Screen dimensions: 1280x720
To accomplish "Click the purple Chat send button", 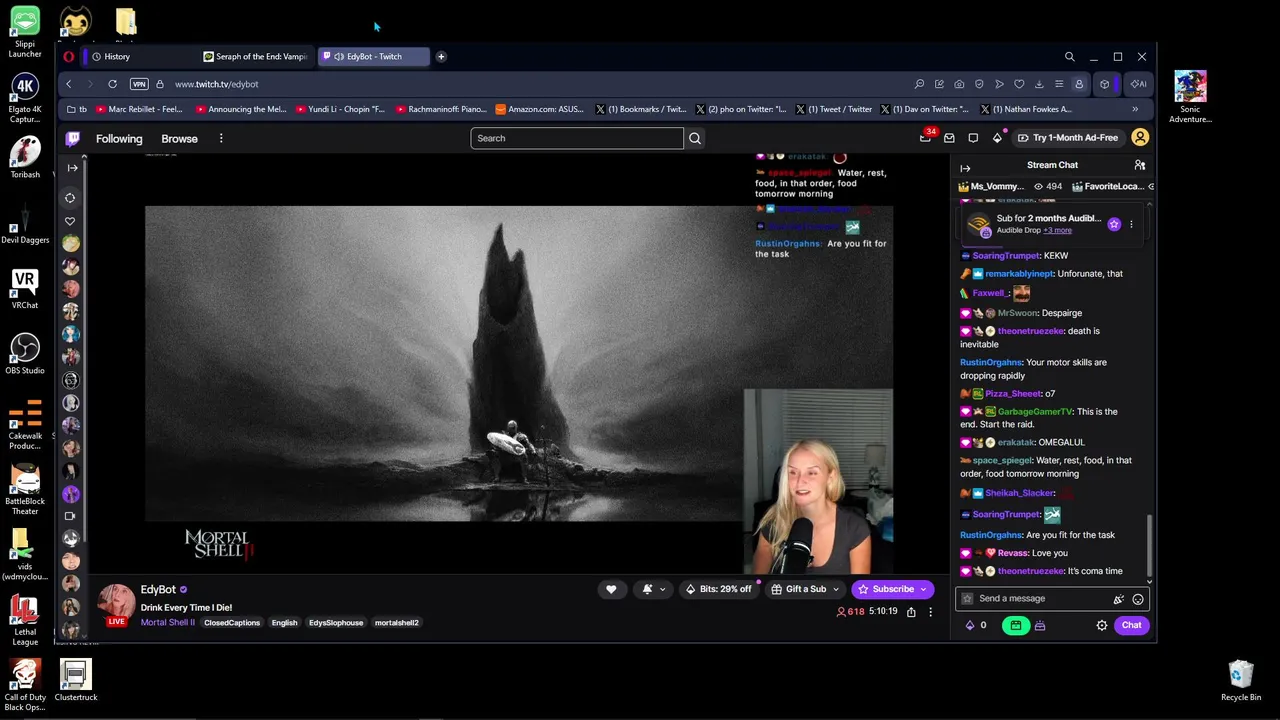I will coord(1131,625).
